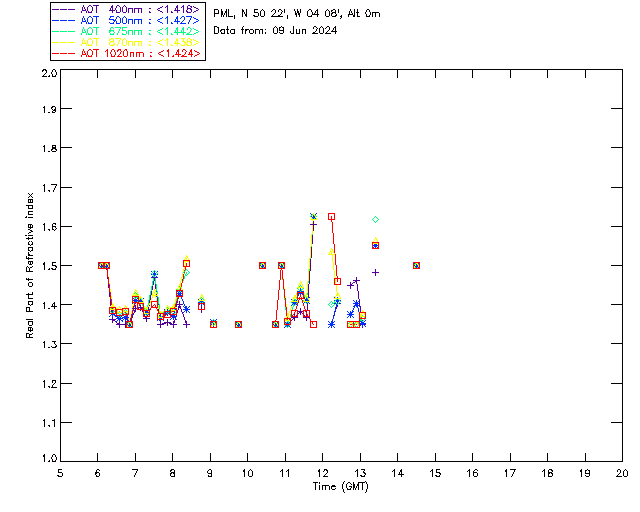Click the first data point at 6 GMT
The width and height of the screenshot is (640, 512).
101,265
